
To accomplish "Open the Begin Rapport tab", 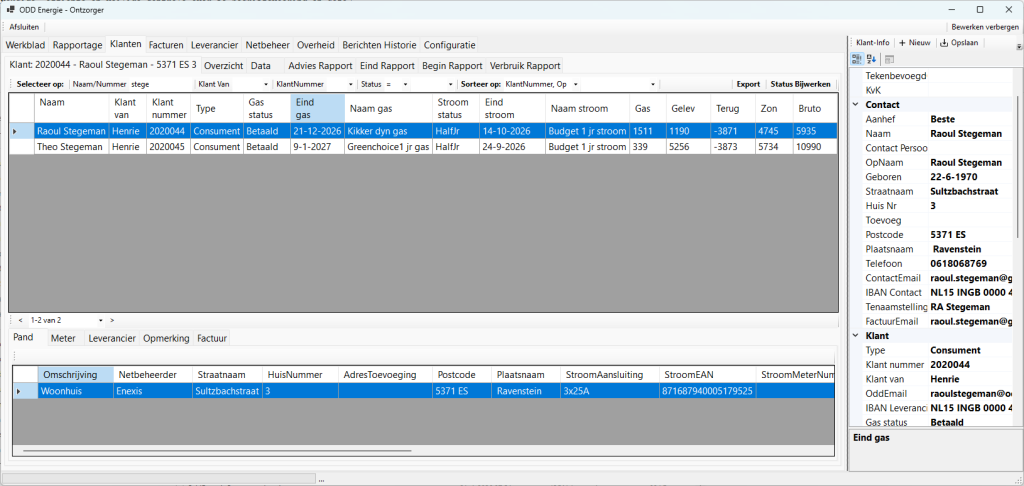I will point(452,66).
